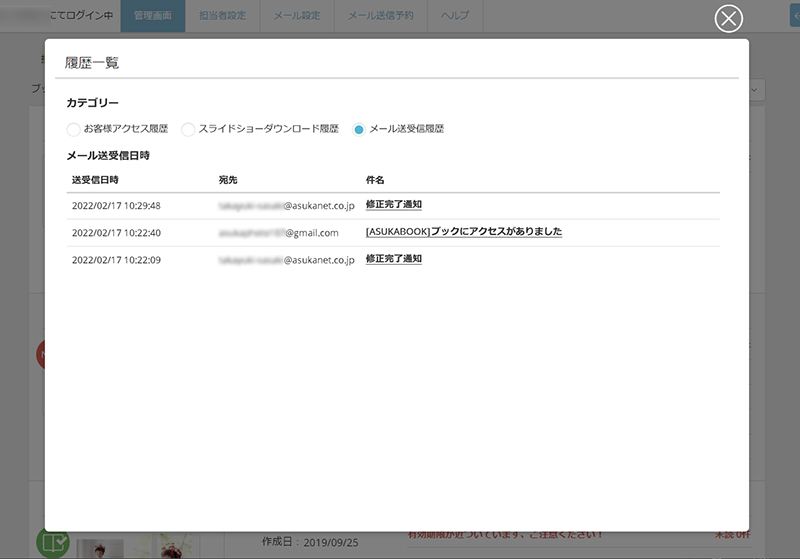The width and height of the screenshot is (800, 559).
Task: Open the ヘルプ tab
Action: tap(455, 16)
